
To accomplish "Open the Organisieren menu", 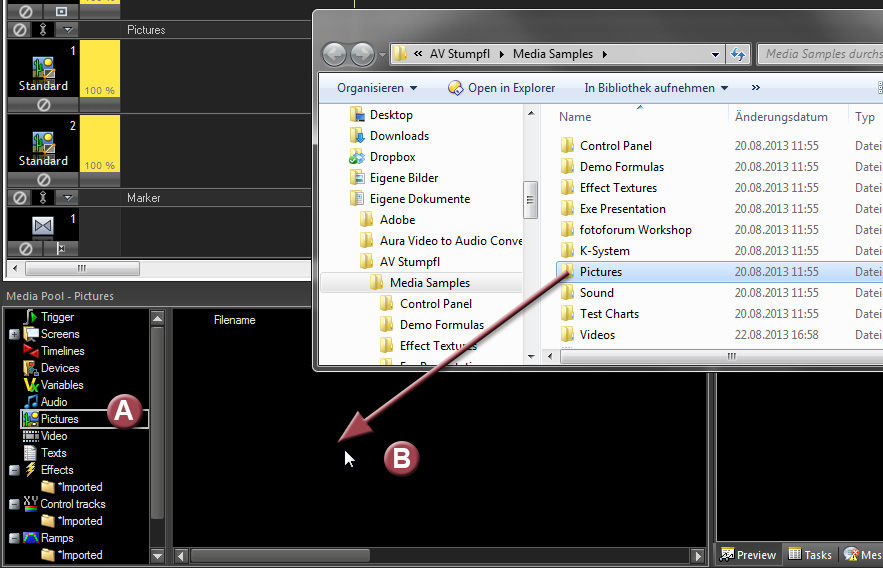I will click(x=377, y=88).
